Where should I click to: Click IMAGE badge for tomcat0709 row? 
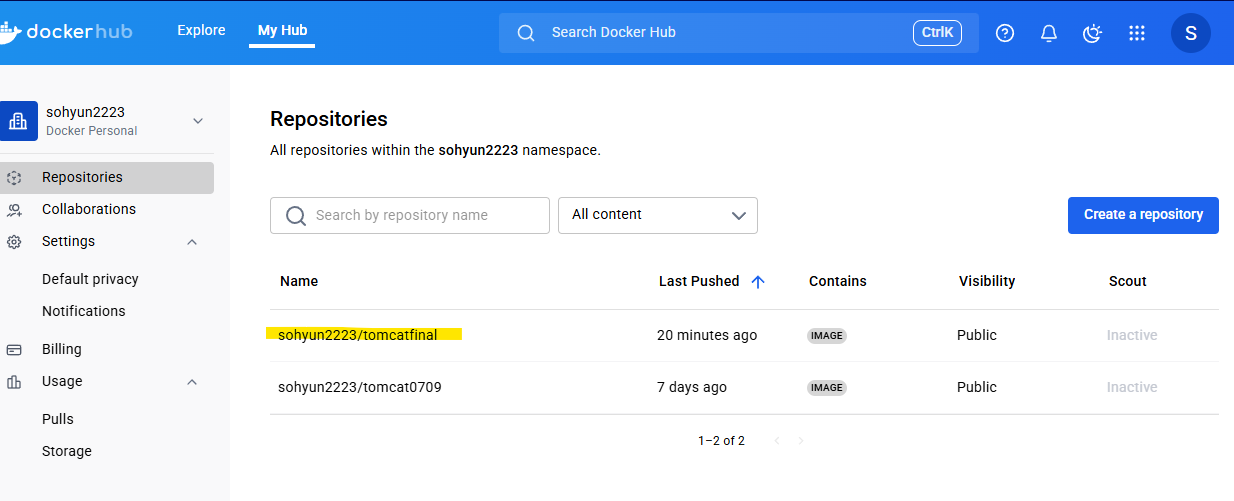tap(827, 388)
